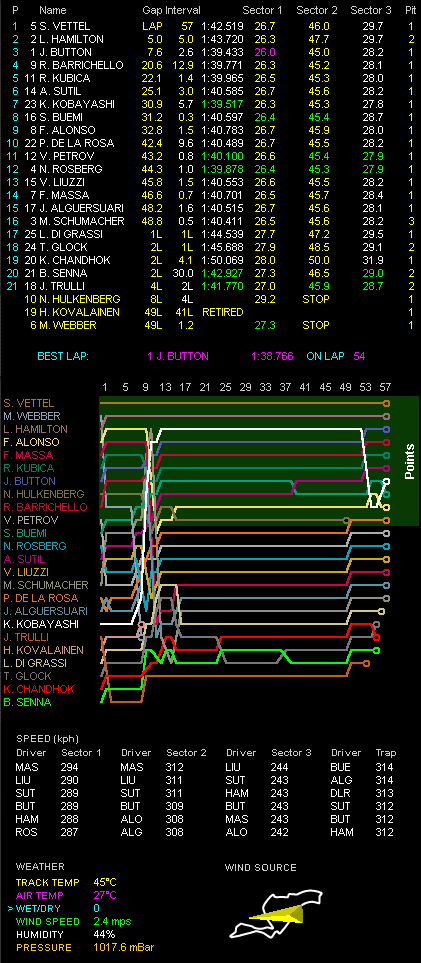Click M. WEBBER in the lap chart legend
421x963 pixels.
31,416
